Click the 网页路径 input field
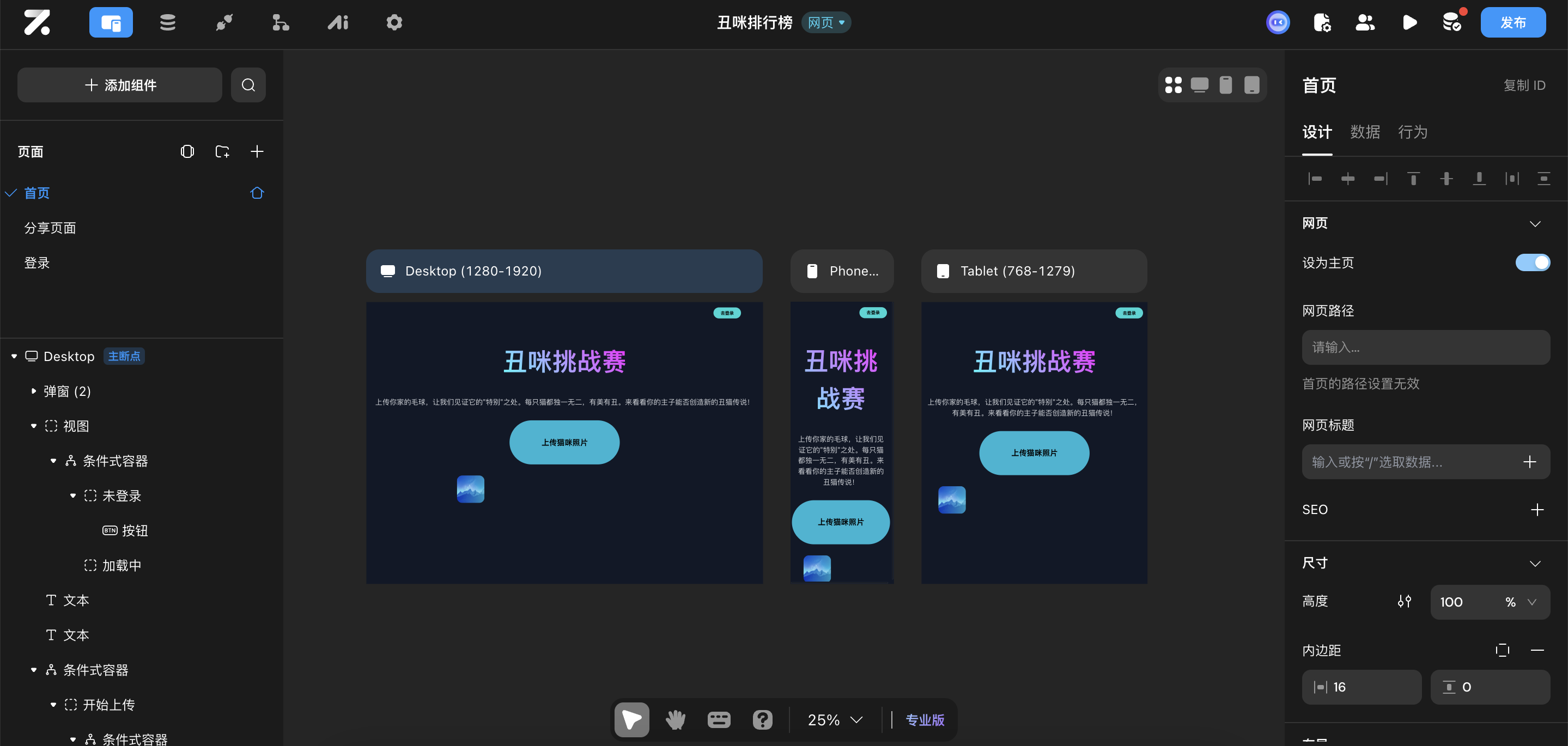This screenshot has width=1568, height=746. click(1426, 347)
